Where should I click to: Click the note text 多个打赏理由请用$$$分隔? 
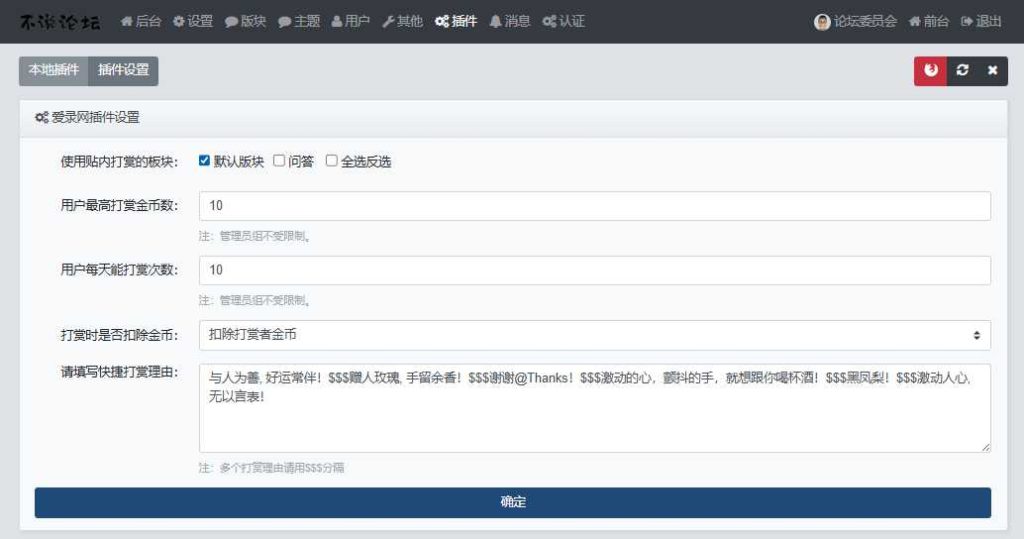click(281, 468)
